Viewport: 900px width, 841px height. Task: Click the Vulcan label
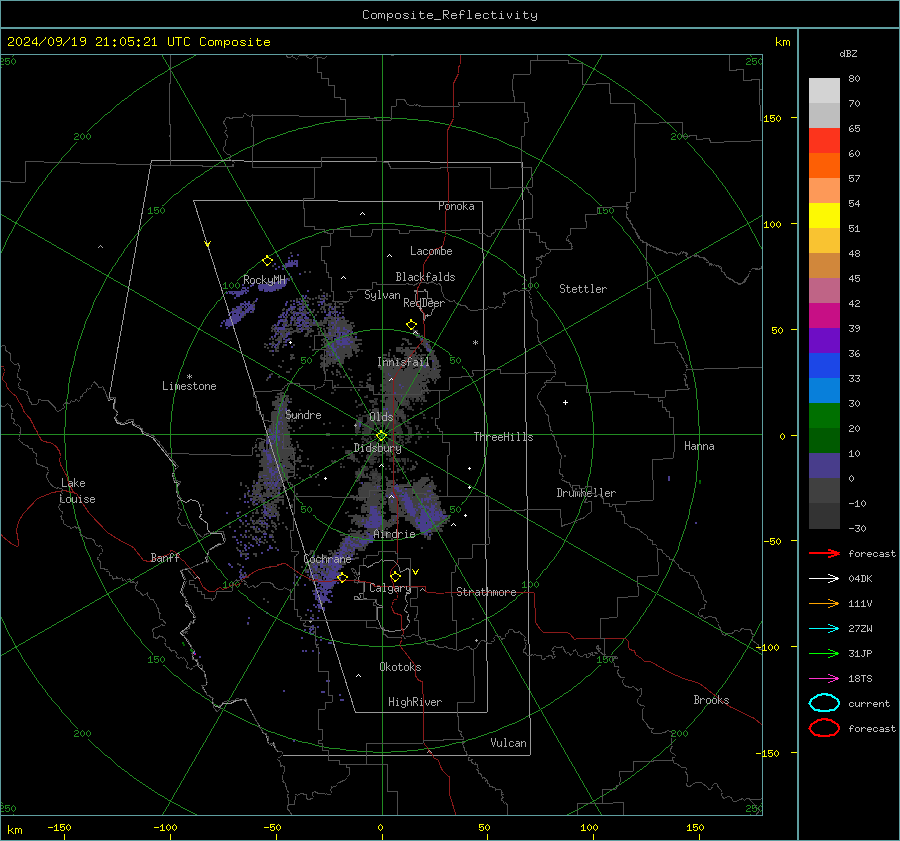[508, 743]
